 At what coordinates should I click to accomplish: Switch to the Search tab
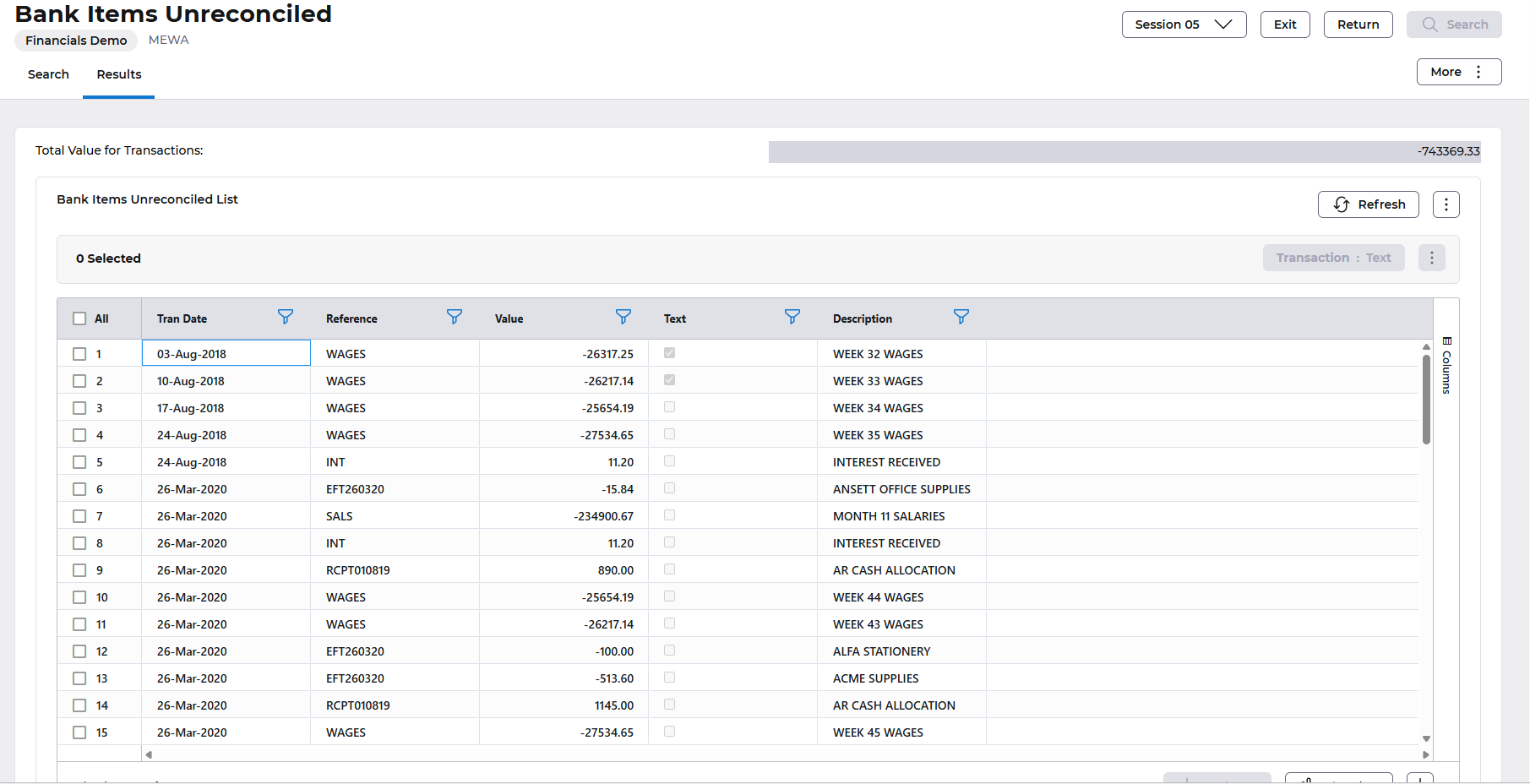pyautogui.click(x=48, y=74)
